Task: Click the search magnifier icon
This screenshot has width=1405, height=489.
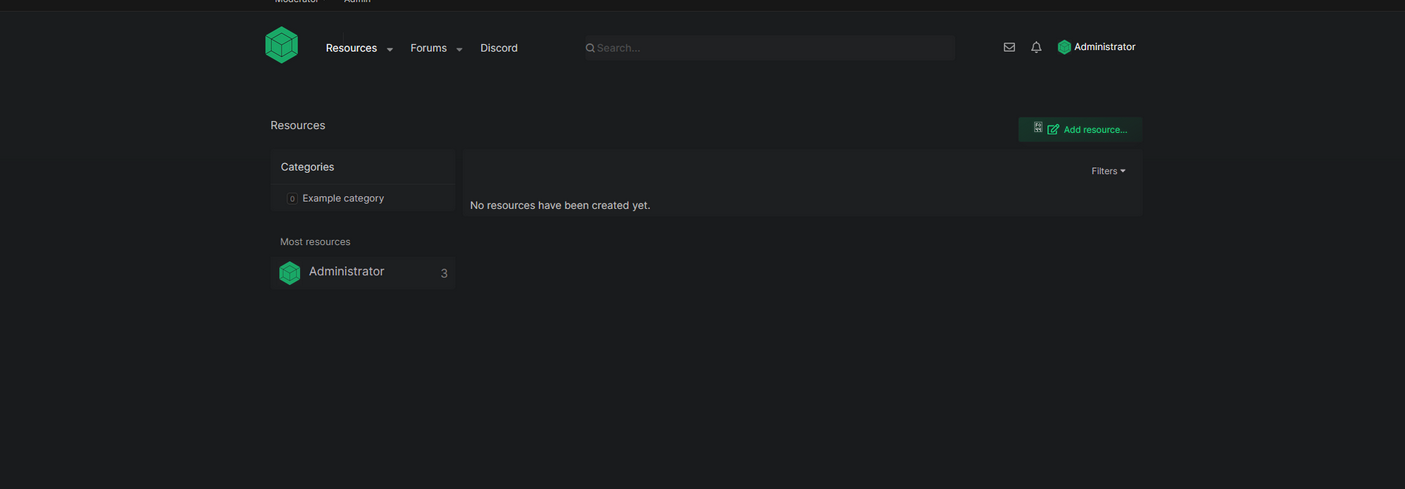Action: tap(590, 48)
